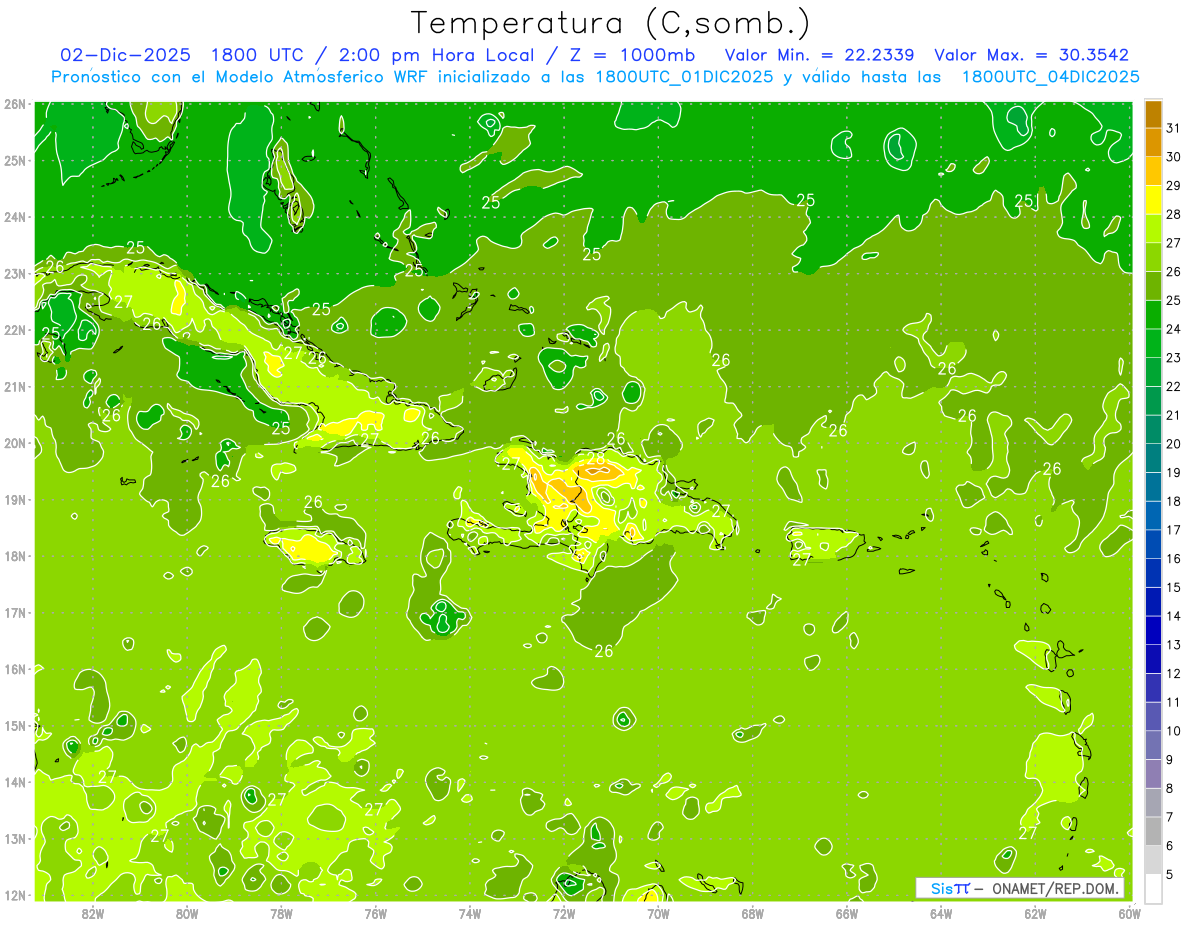The height and width of the screenshot is (927, 1200).
Task: Click the 70W longitude axis label
Action: [x=658, y=913]
